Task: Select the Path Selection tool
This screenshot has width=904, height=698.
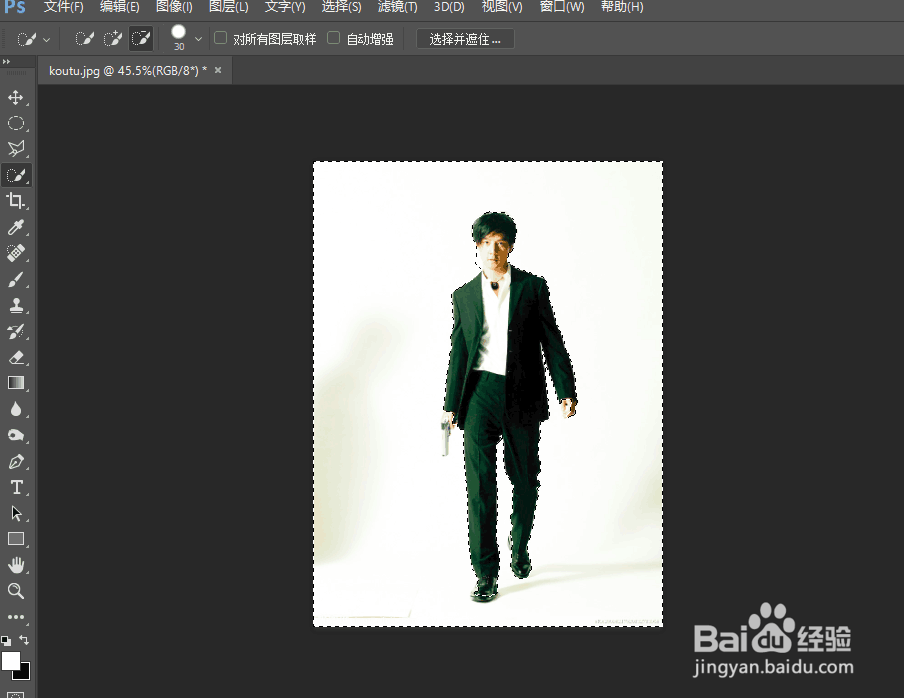Action: pyautogui.click(x=16, y=513)
